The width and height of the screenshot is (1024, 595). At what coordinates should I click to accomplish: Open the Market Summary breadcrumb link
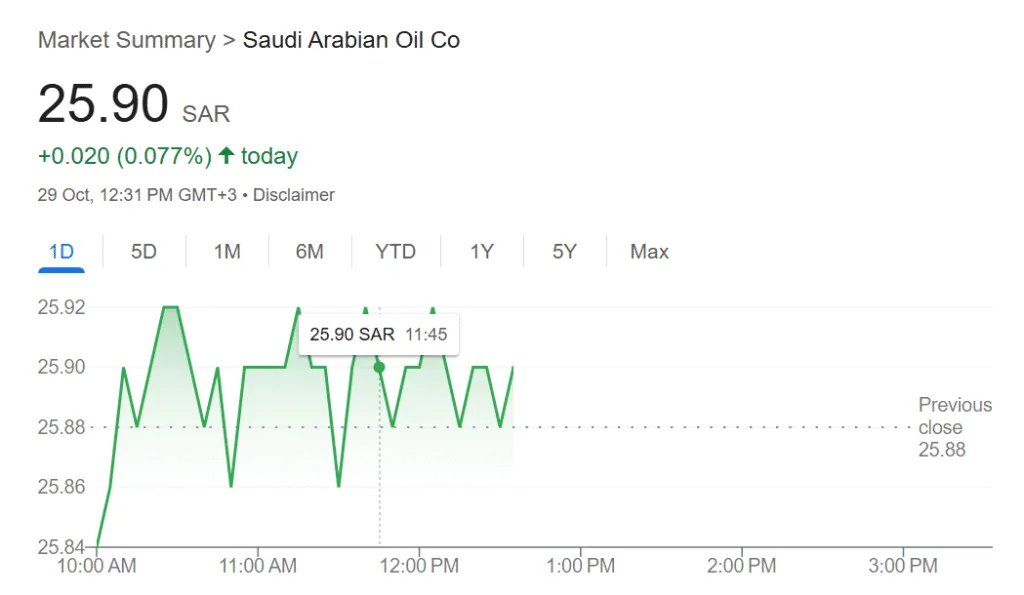pos(126,40)
